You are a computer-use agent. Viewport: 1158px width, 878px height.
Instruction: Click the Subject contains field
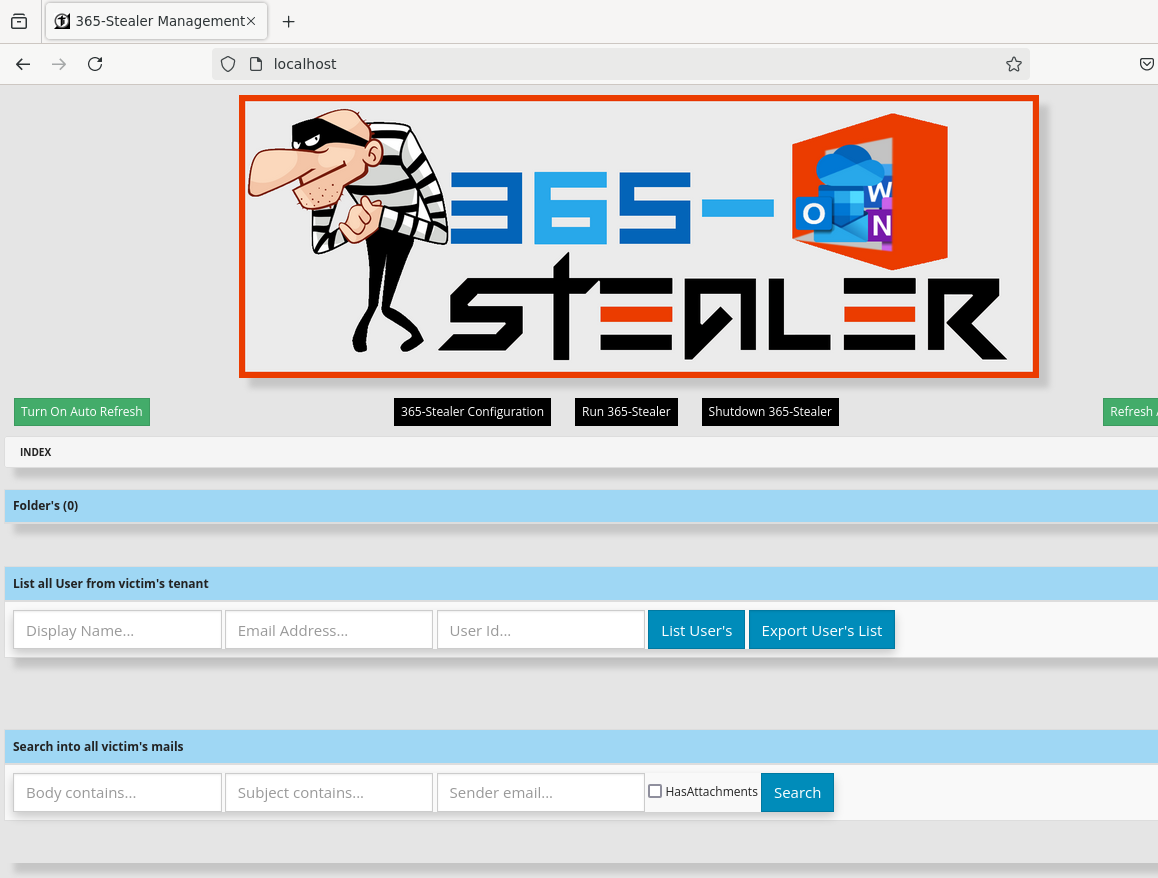pyautogui.click(x=329, y=792)
